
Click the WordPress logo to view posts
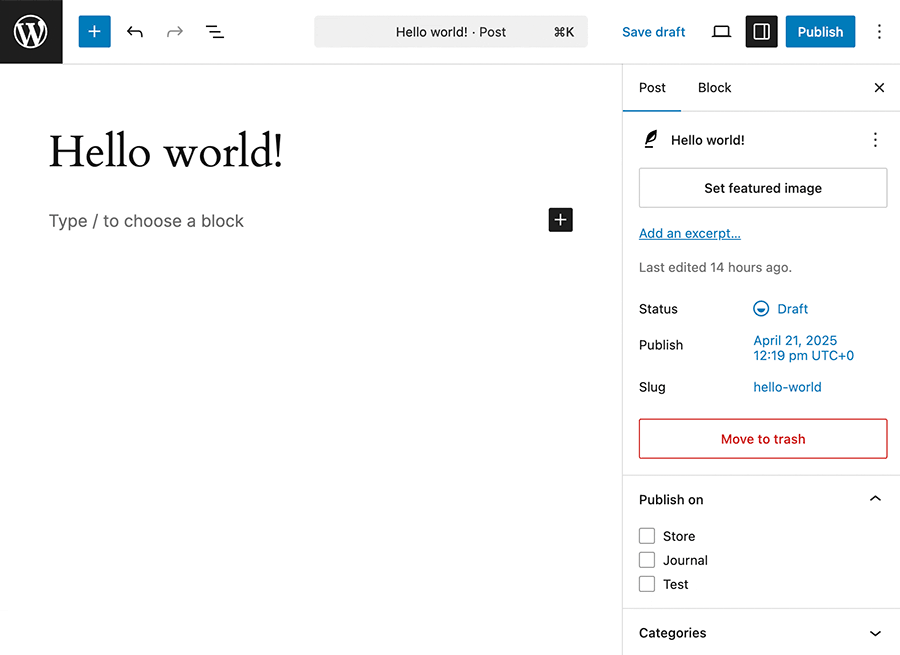pyautogui.click(x=31, y=32)
